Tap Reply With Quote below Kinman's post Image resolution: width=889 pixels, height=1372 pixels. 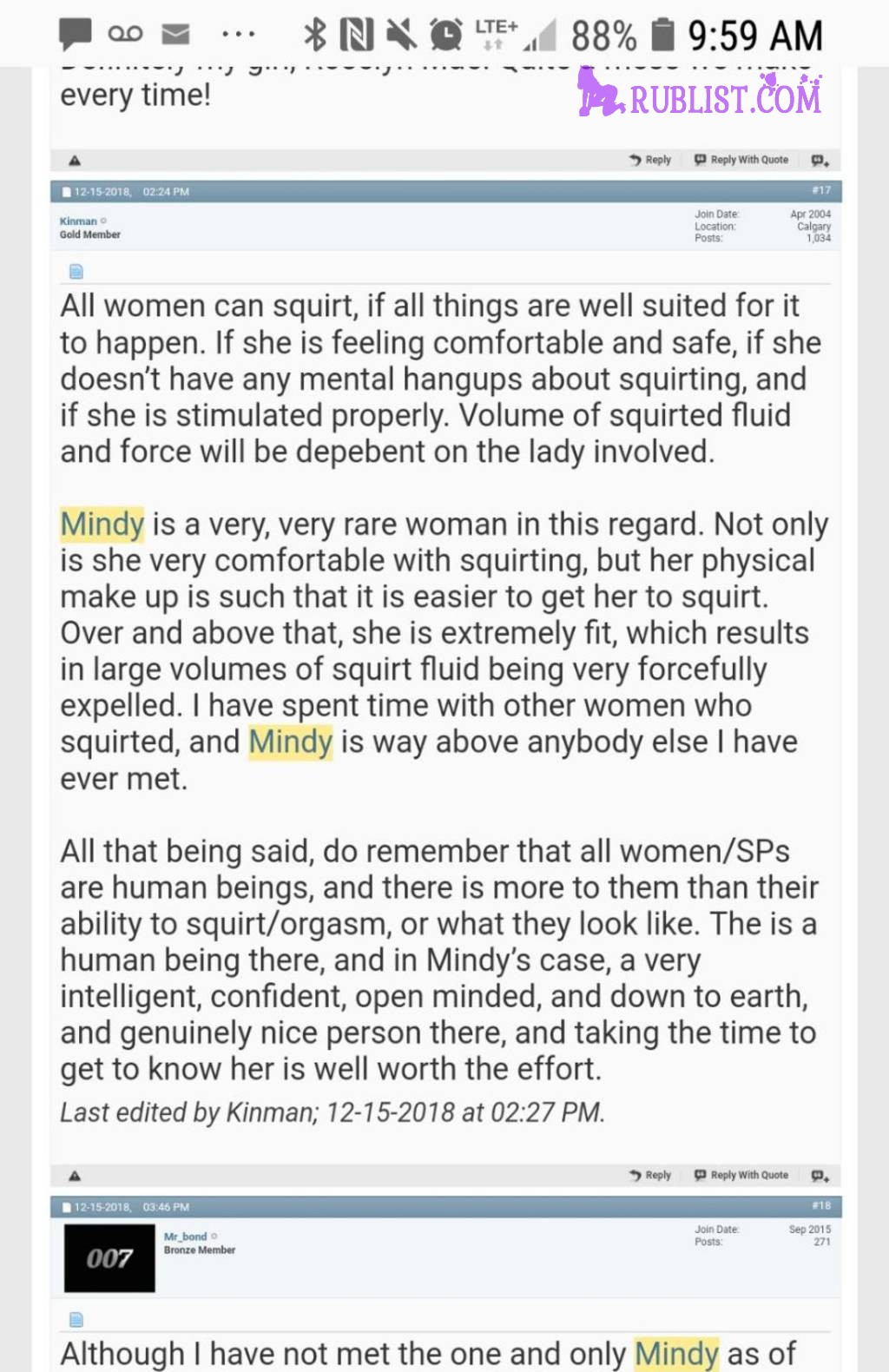point(741,1175)
